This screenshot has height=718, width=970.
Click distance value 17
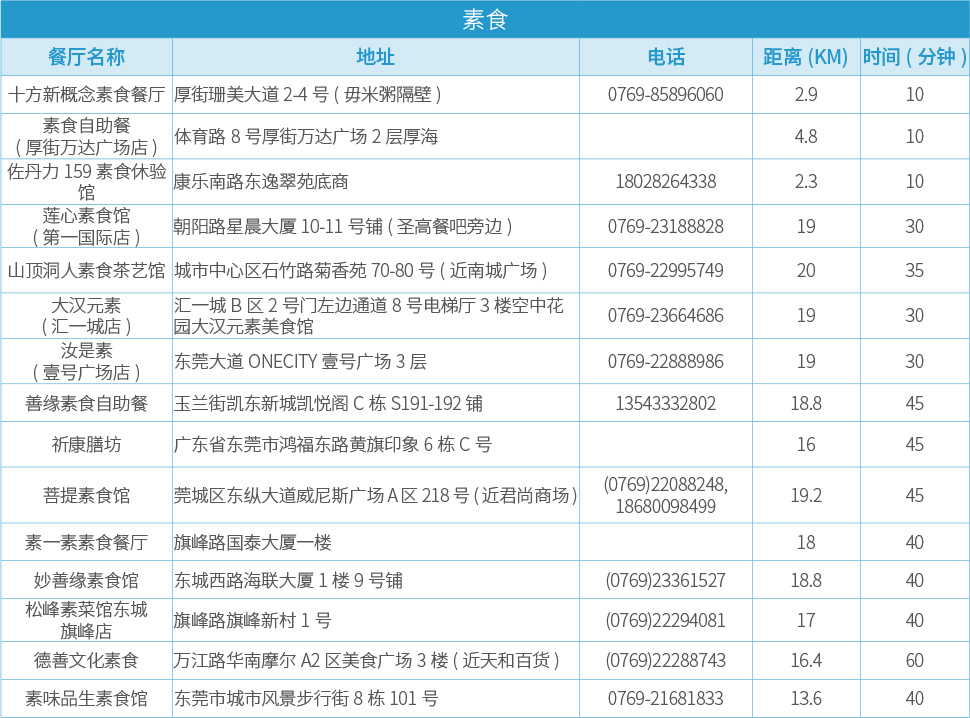806,620
